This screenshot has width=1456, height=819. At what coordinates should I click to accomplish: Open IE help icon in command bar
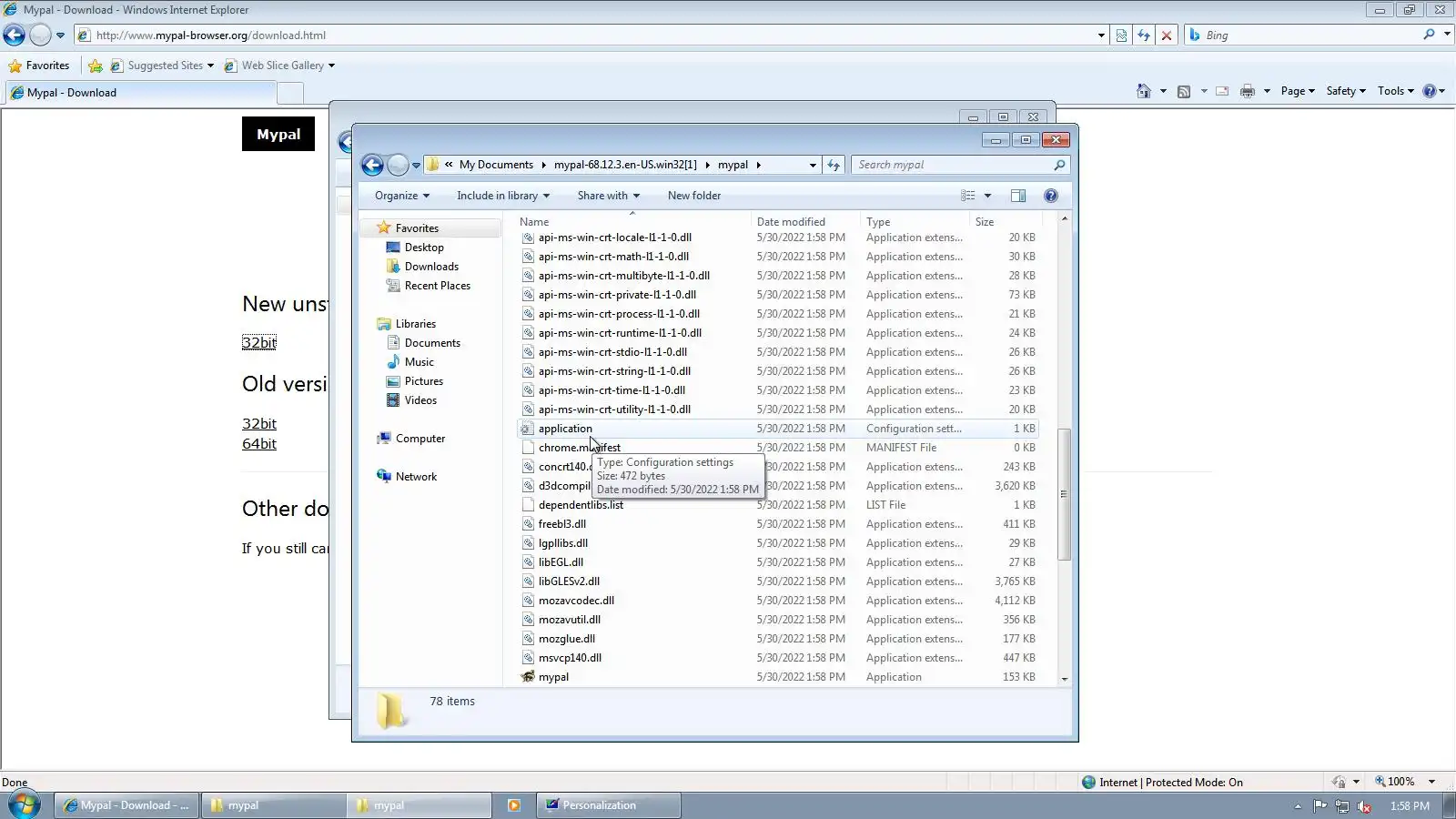pyautogui.click(x=1430, y=91)
